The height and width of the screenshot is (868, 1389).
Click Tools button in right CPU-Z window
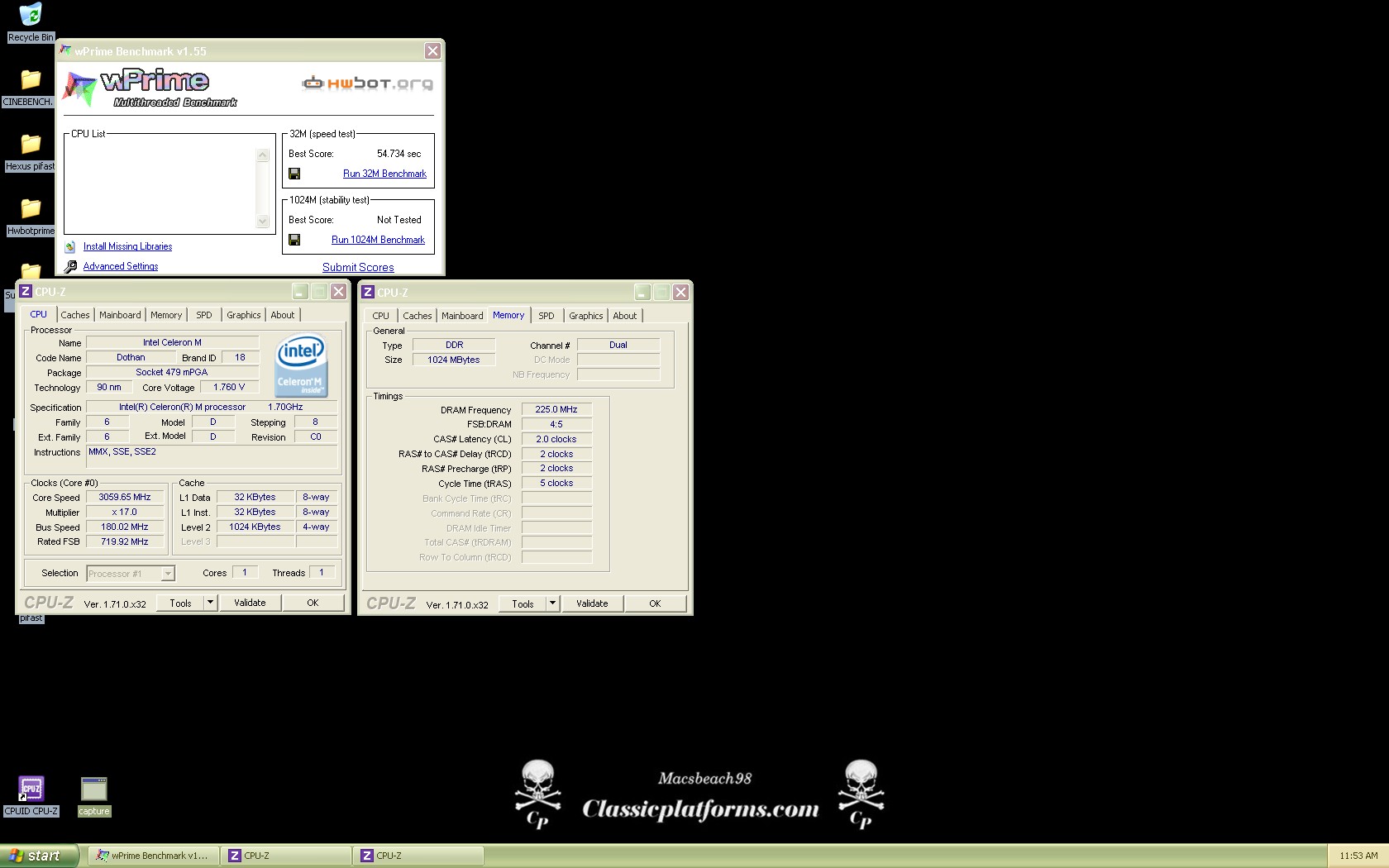pos(523,603)
